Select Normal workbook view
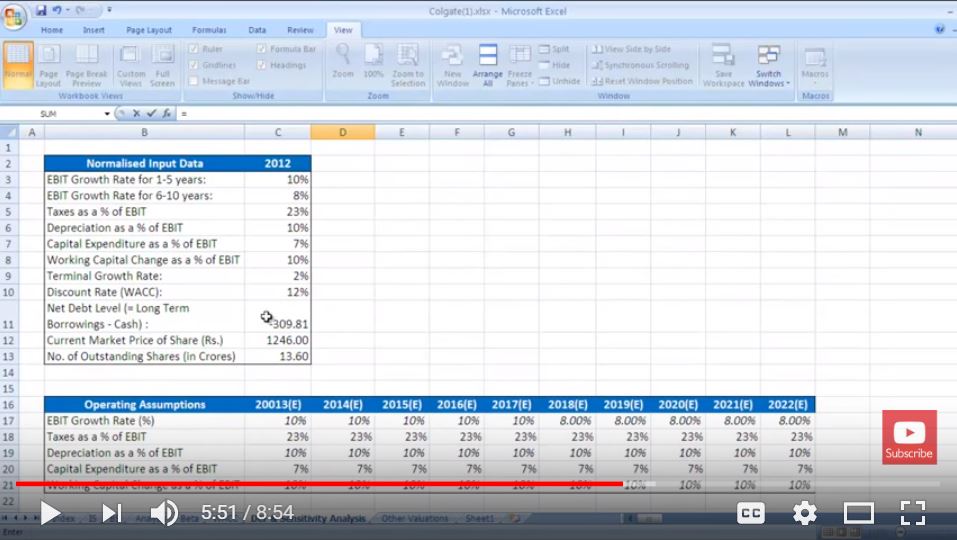The image size is (957, 540). tap(18, 65)
